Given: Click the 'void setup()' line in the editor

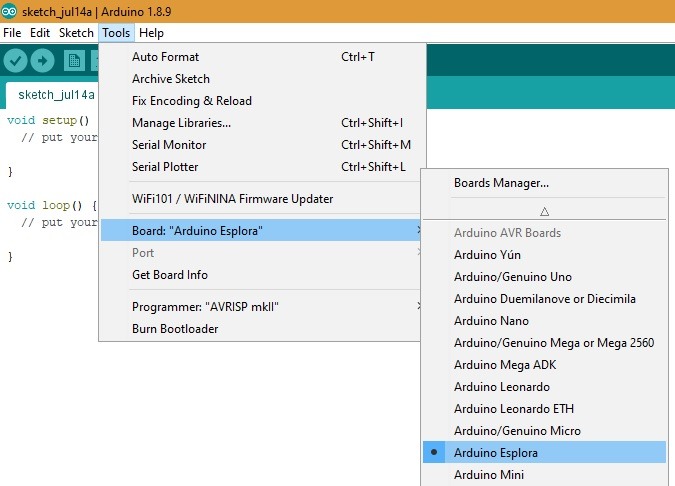Looking at the screenshot, I should pyautogui.click(x=48, y=120).
